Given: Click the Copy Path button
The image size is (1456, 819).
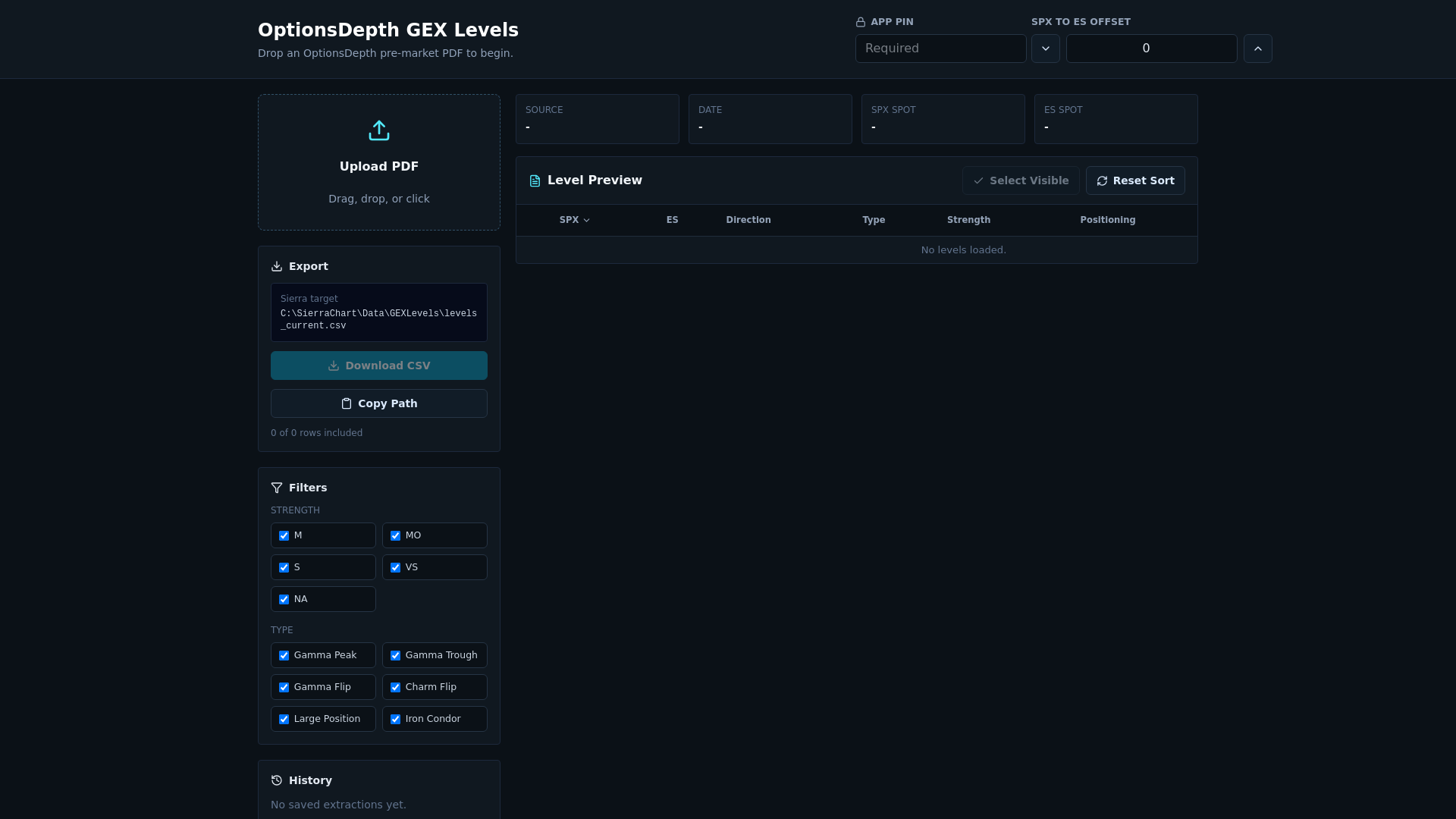Looking at the screenshot, I should [x=379, y=403].
